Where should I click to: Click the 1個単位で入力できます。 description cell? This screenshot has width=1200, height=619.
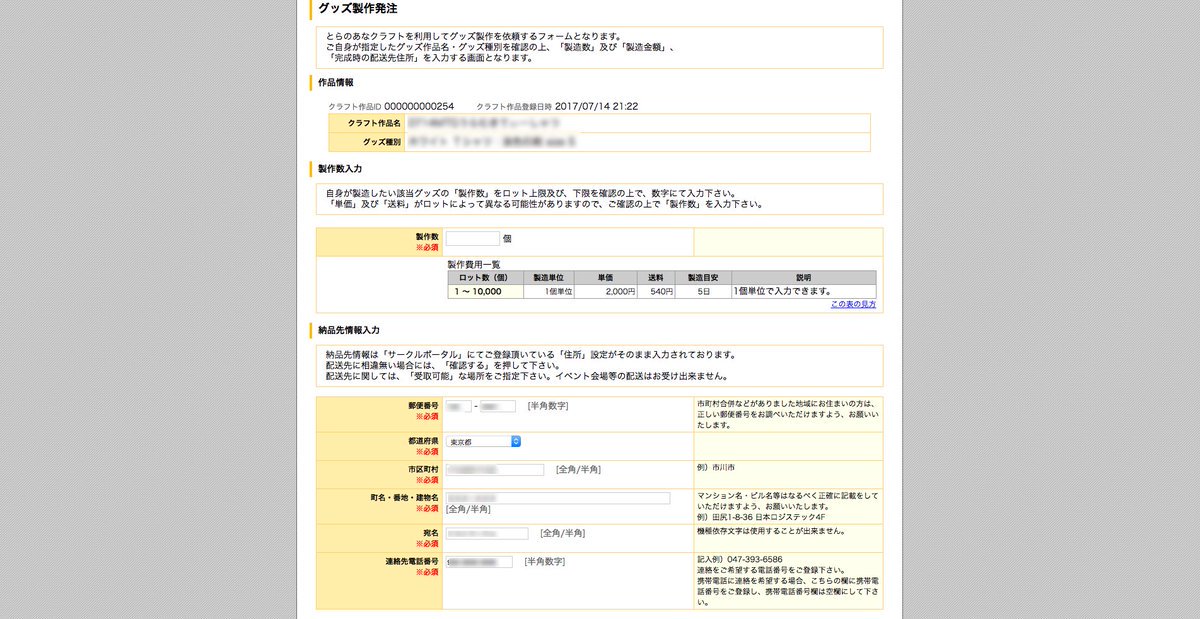(804, 292)
